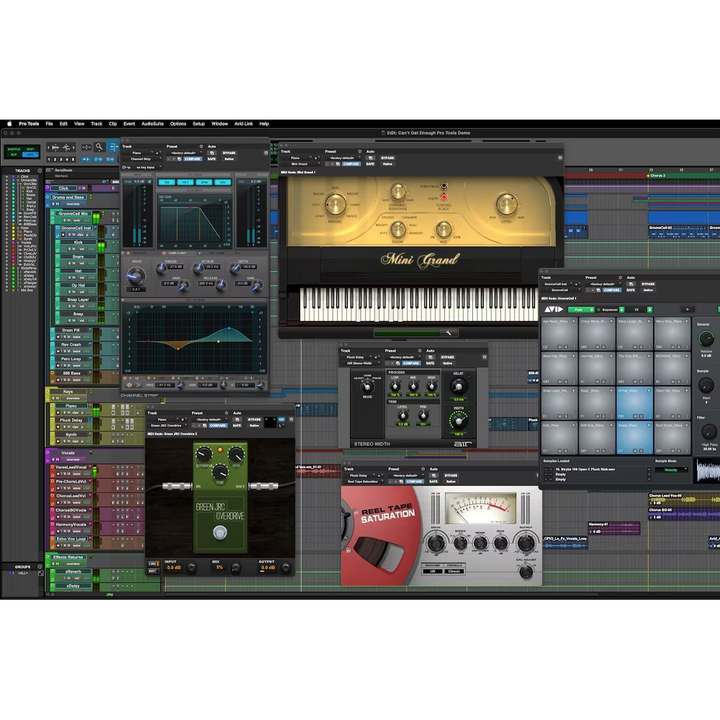Open the AudioSuite menu
The height and width of the screenshot is (720, 720).
coord(152,123)
